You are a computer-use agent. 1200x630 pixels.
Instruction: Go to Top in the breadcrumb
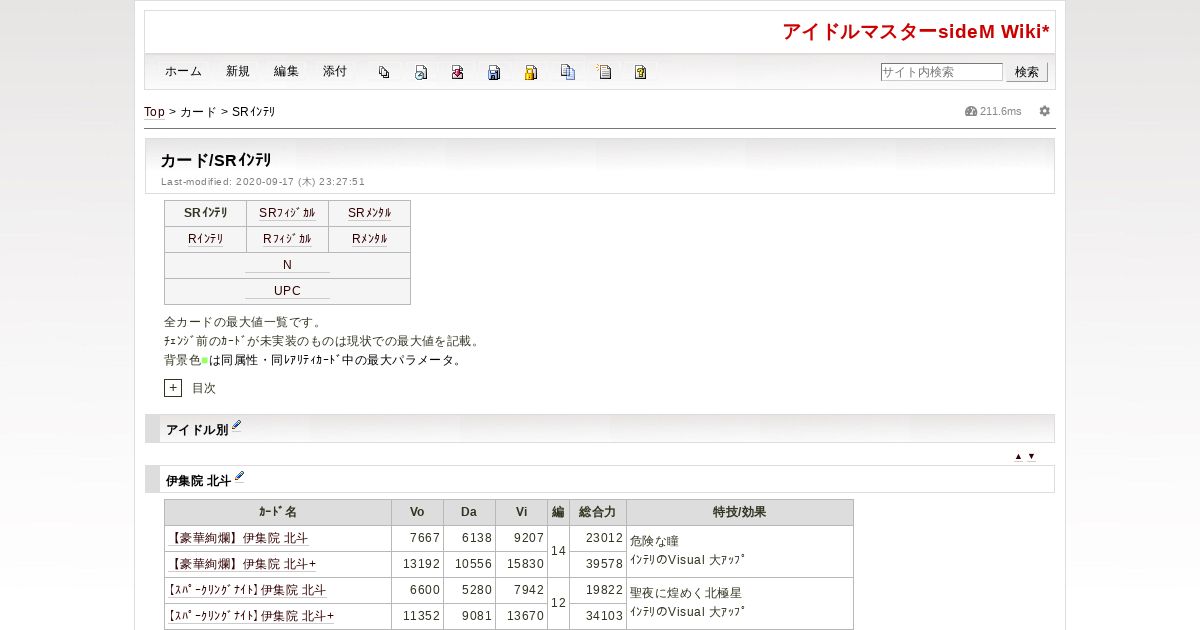[154, 112]
